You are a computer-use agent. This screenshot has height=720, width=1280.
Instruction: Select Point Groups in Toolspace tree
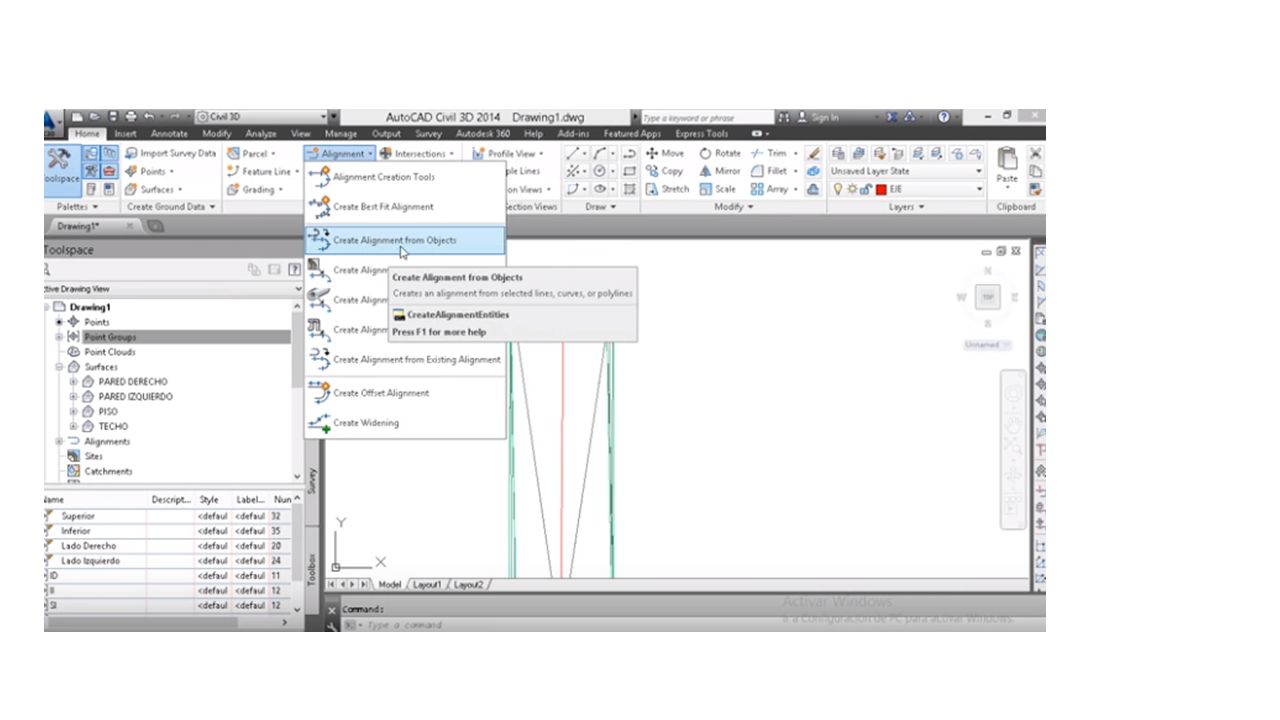[x=110, y=337]
